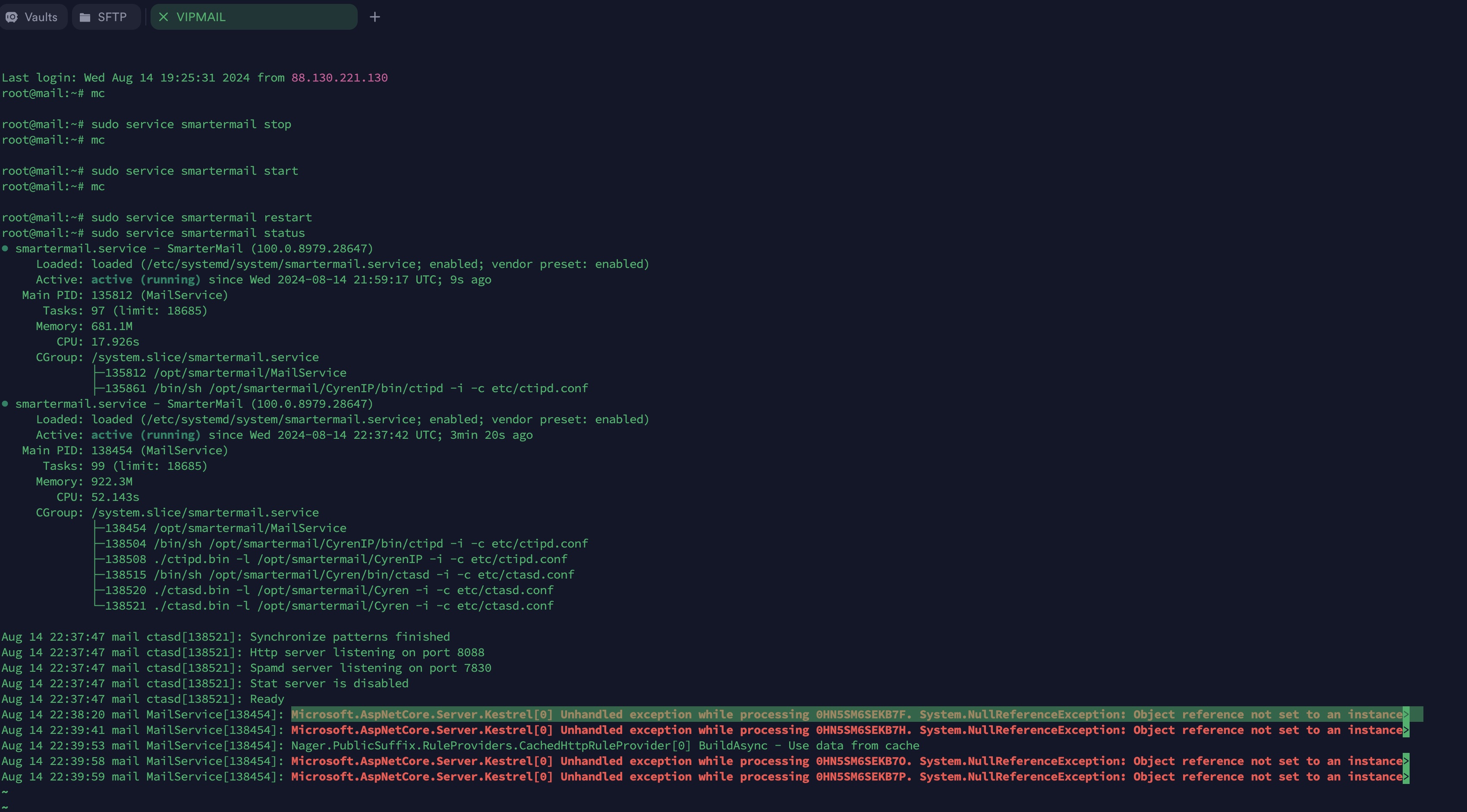The image size is (1467, 812).
Task: Close the VIPMAIL tab with X icon
Action: pos(164,17)
